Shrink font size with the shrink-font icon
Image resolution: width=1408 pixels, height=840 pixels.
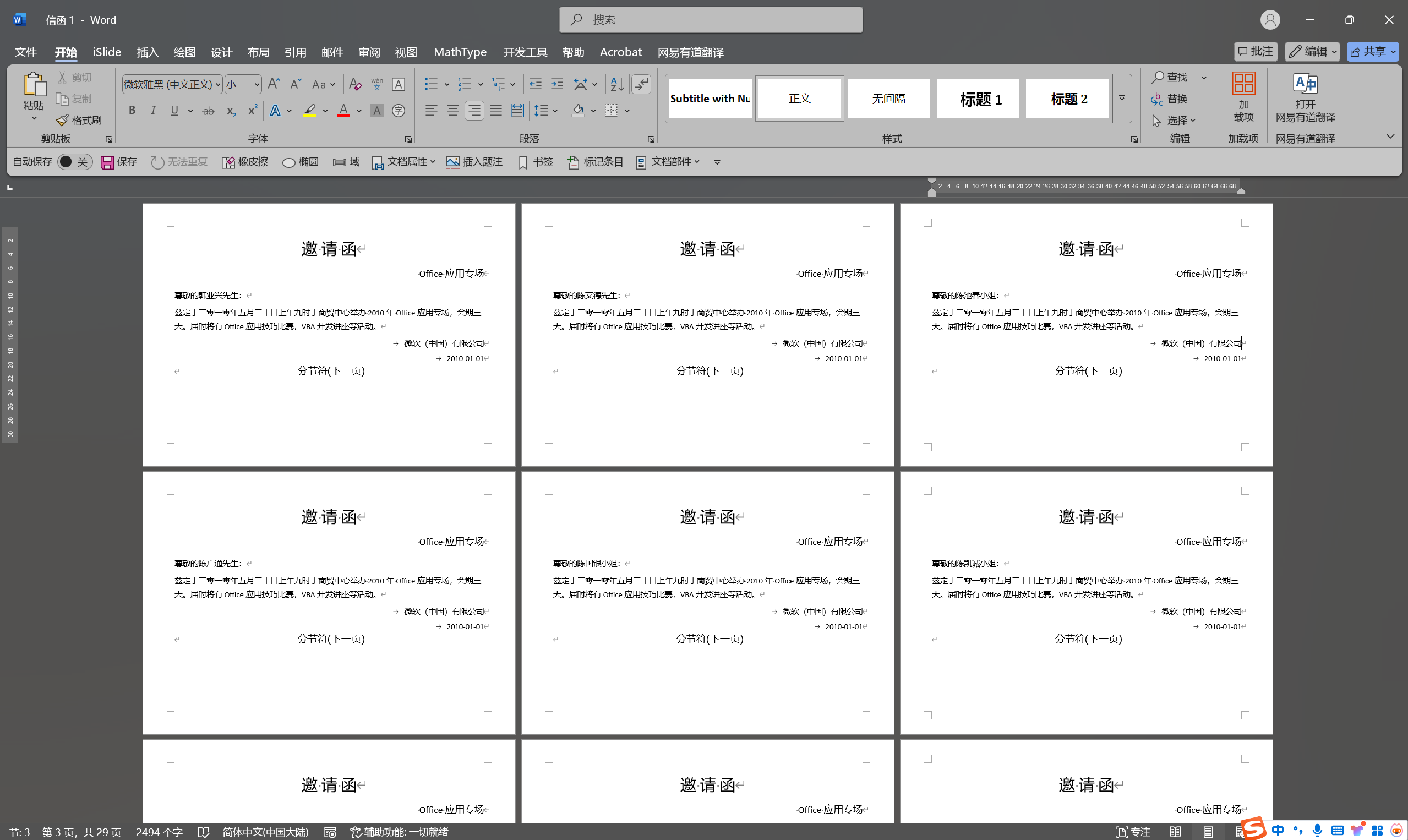pos(295,84)
